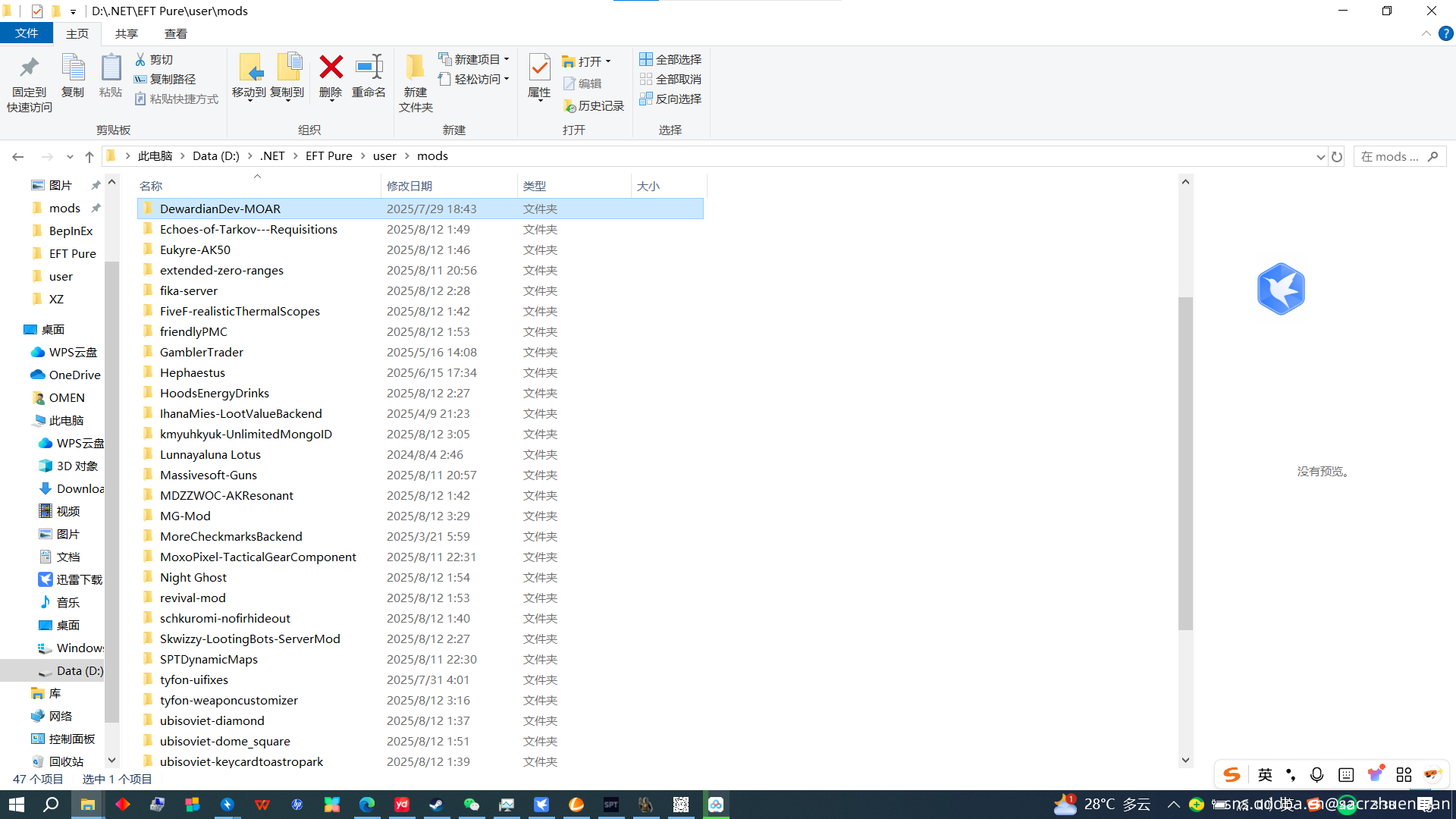
Task: Click the Rename (重命名) icon
Action: [369, 67]
